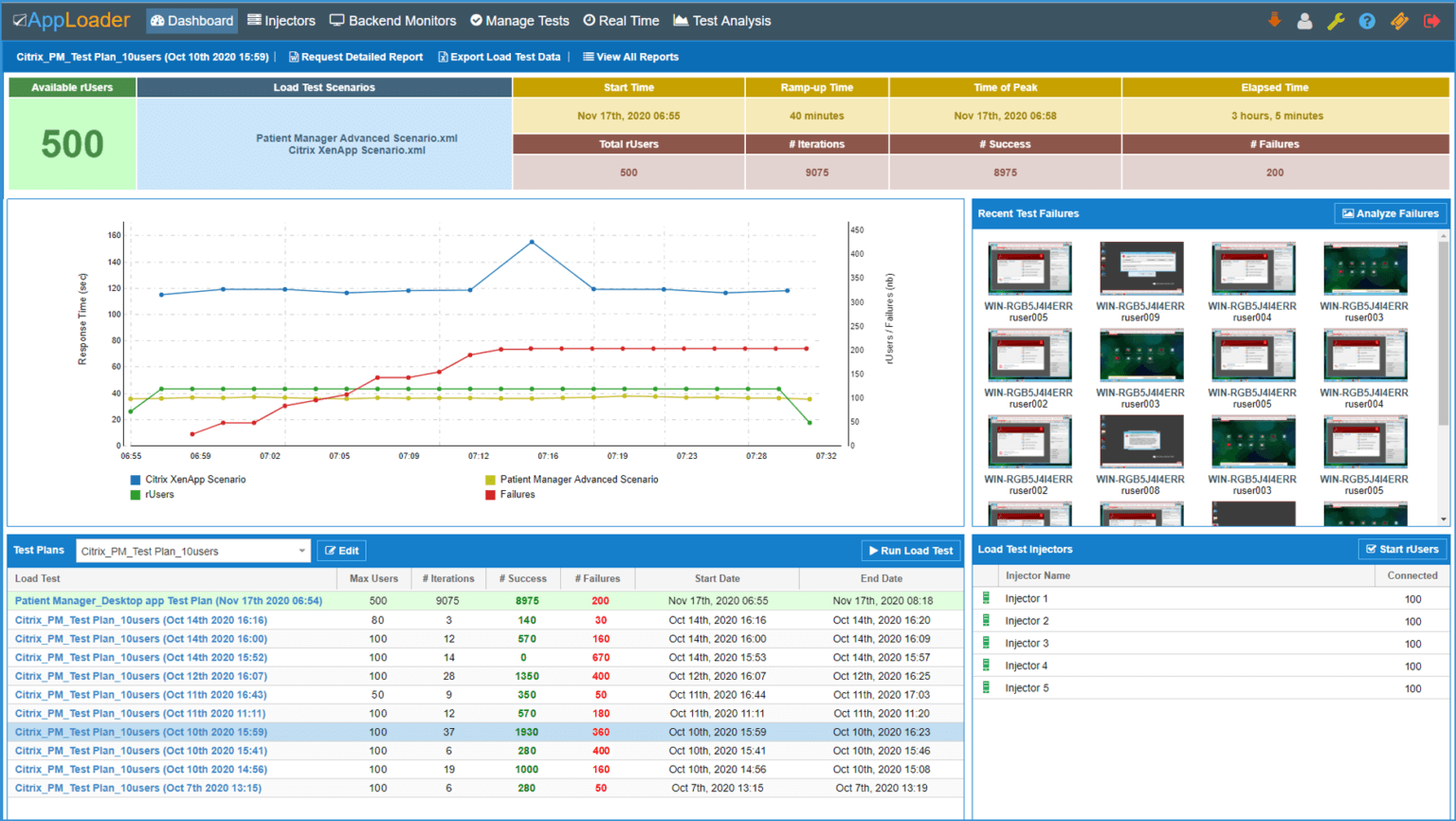This screenshot has height=821, width=1456.
Task: Toggle Patient Manager Advanced Scenario legend
Action: tap(572, 480)
